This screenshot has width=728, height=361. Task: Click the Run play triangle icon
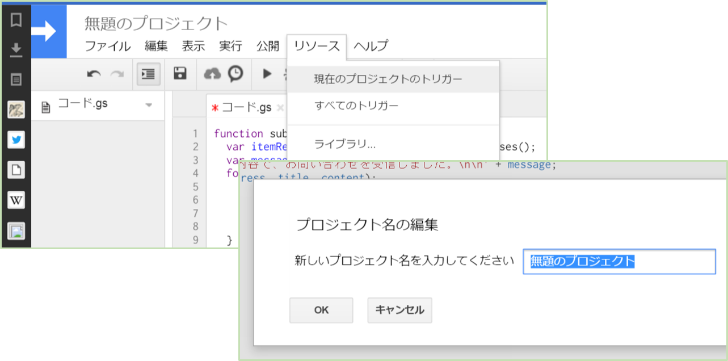point(266,73)
